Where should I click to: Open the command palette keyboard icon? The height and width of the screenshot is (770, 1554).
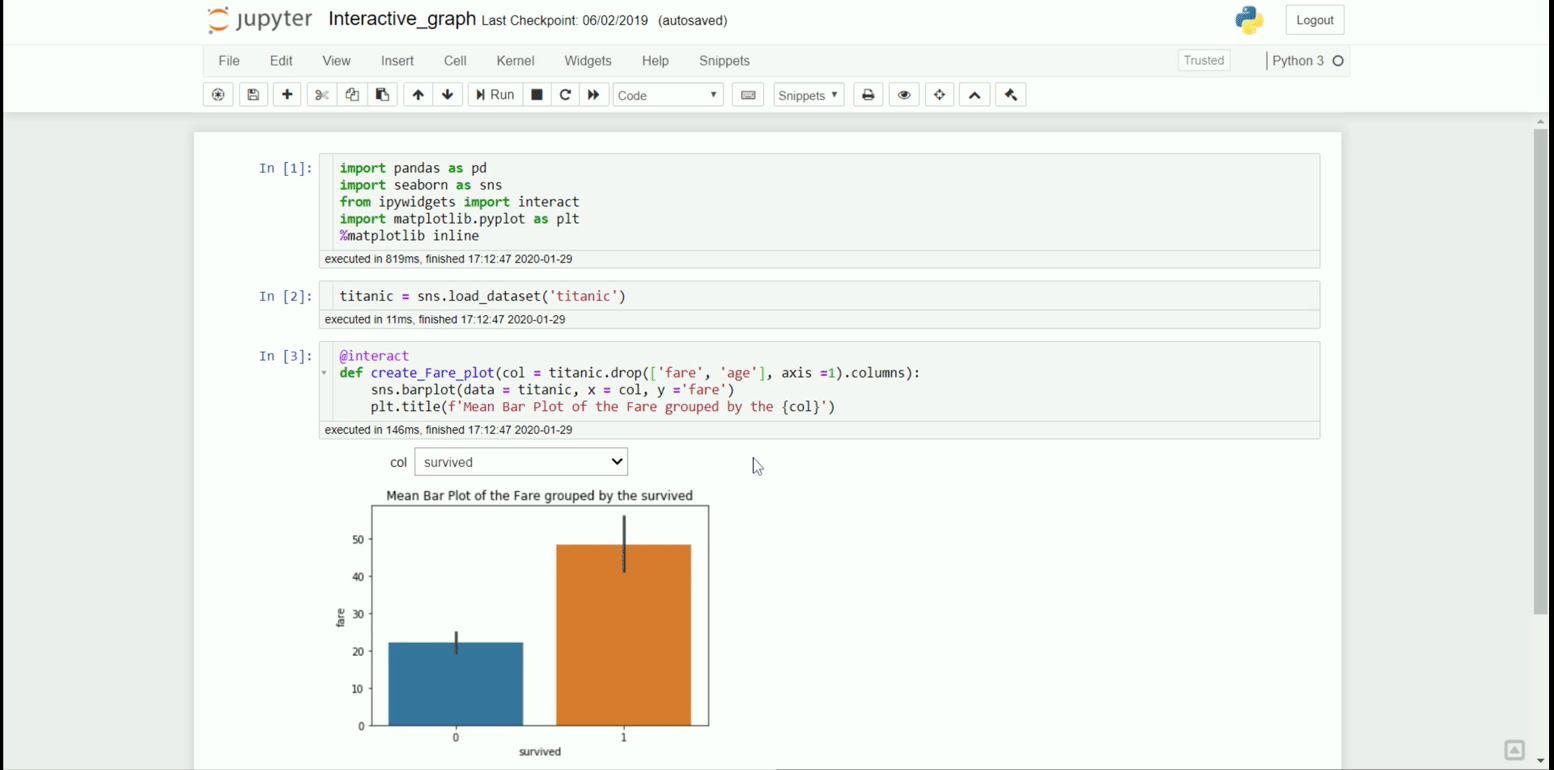(x=747, y=94)
